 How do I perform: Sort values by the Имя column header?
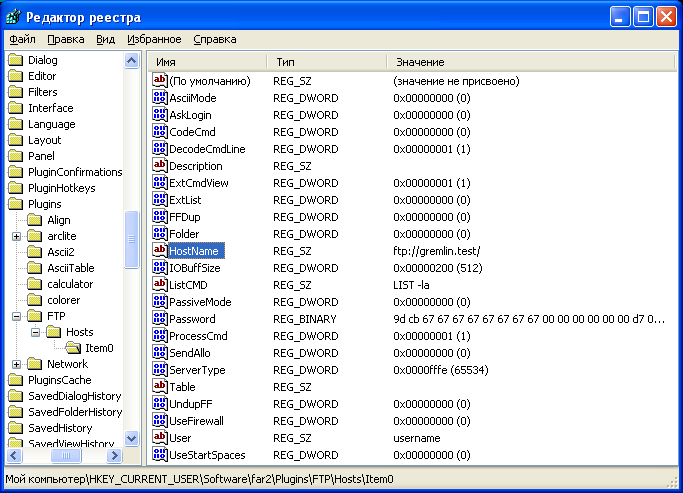207,62
